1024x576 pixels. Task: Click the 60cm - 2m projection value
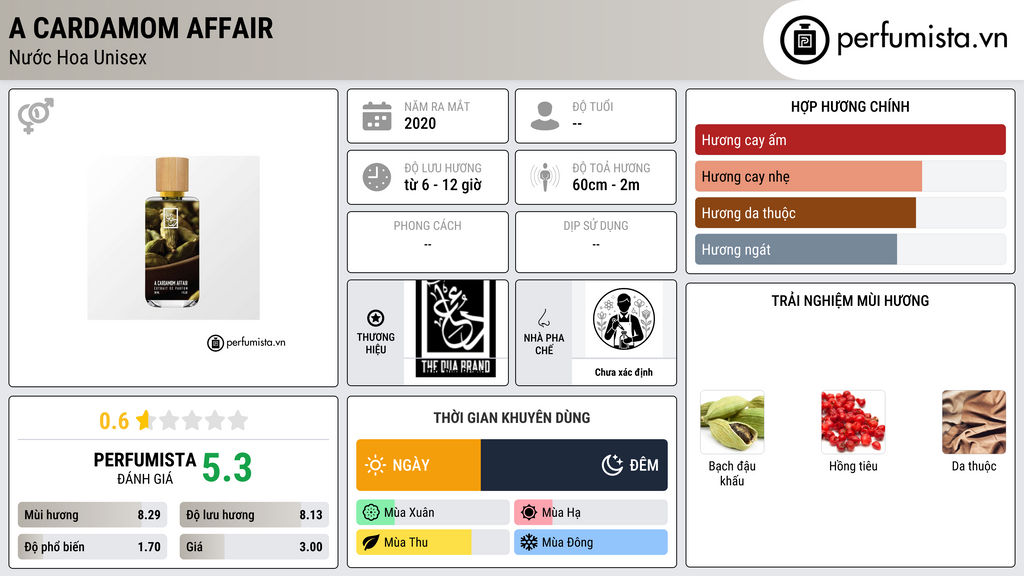coord(606,185)
